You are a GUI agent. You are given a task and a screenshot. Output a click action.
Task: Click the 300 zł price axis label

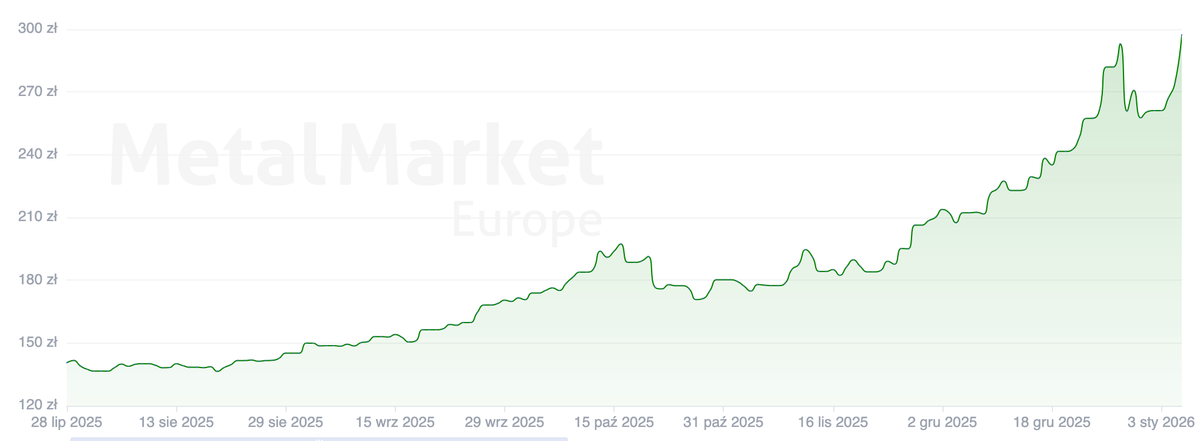click(x=38, y=29)
